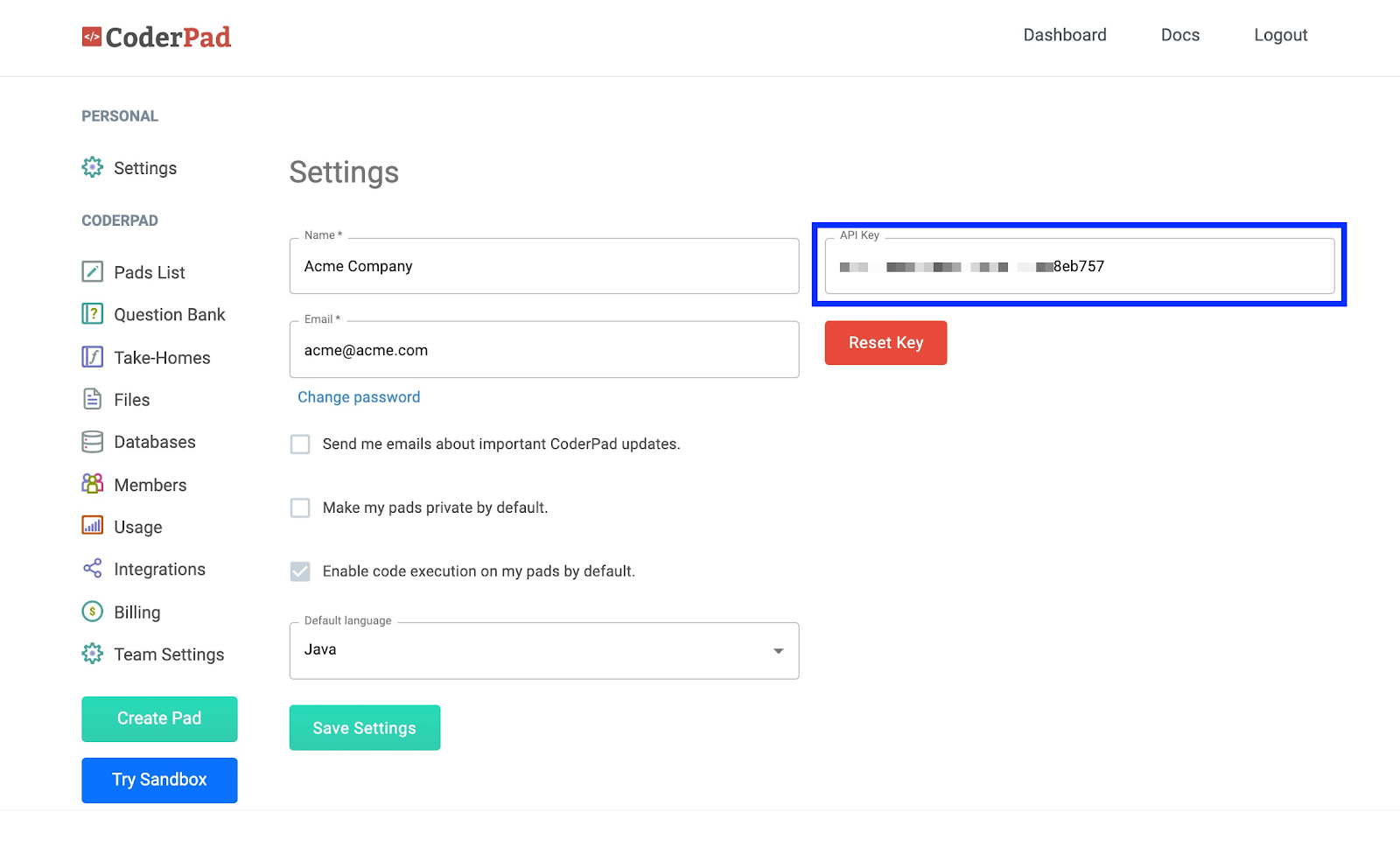Open the Default language dropdown
1400x861 pixels.
(x=544, y=650)
